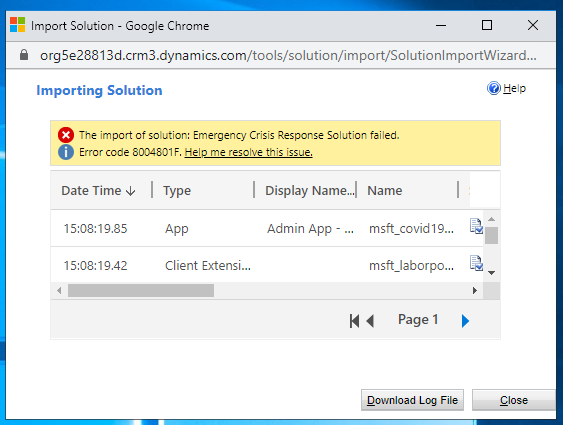Go to next page arrow

pyautogui.click(x=465, y=321)
